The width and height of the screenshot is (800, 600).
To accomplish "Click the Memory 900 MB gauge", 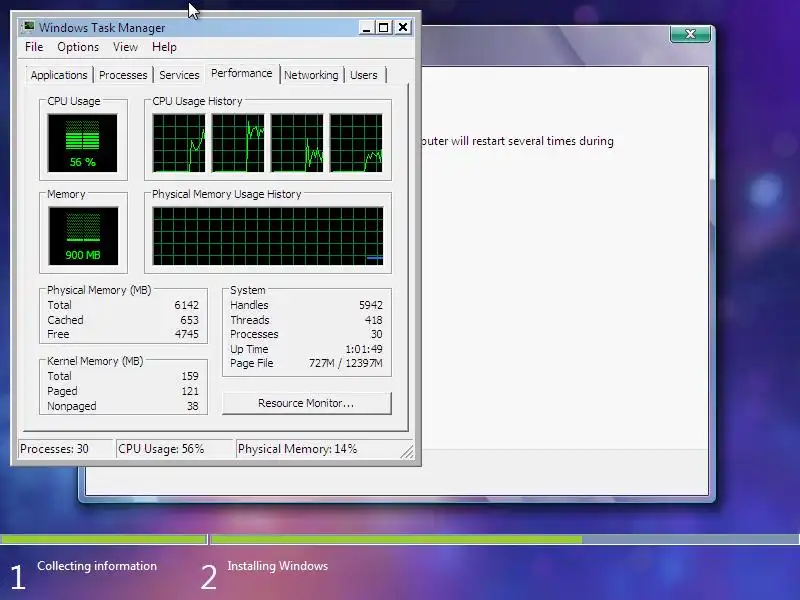I will tap(83, 236).
